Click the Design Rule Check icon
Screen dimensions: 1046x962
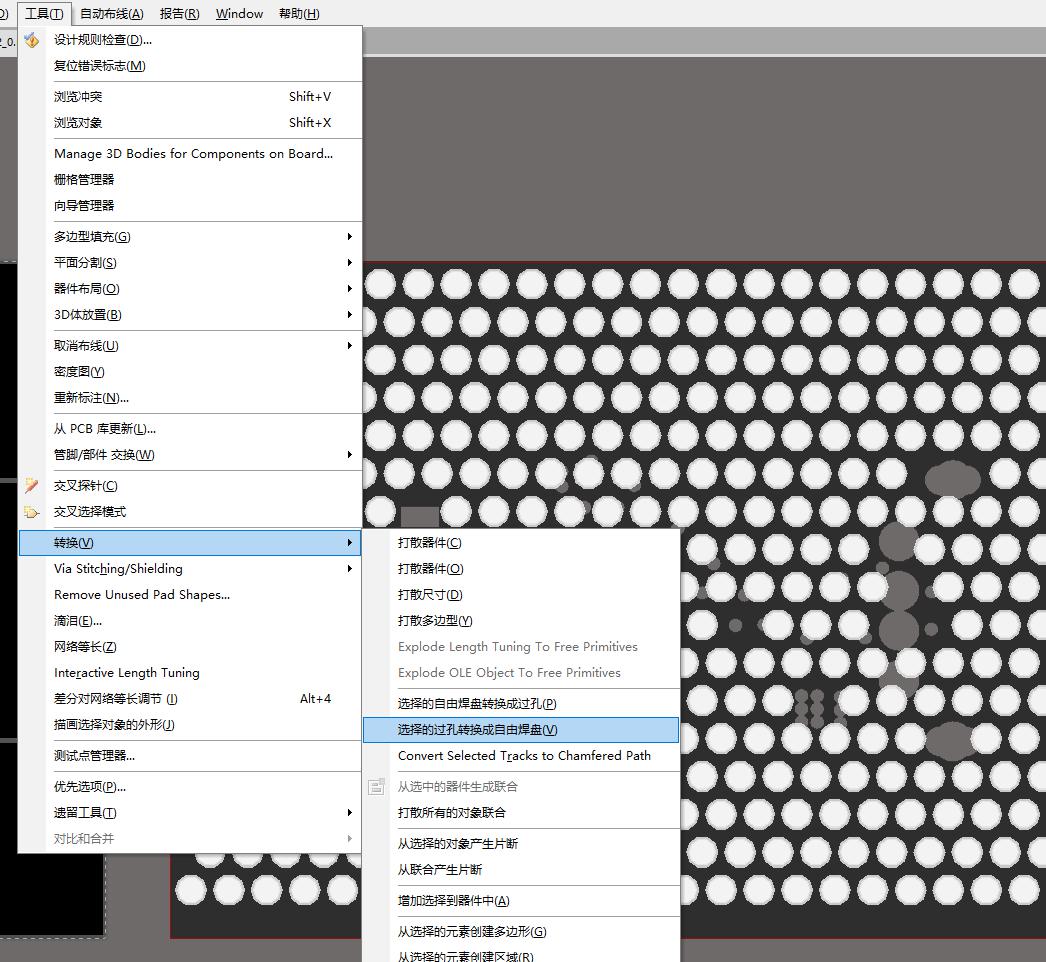32,40
